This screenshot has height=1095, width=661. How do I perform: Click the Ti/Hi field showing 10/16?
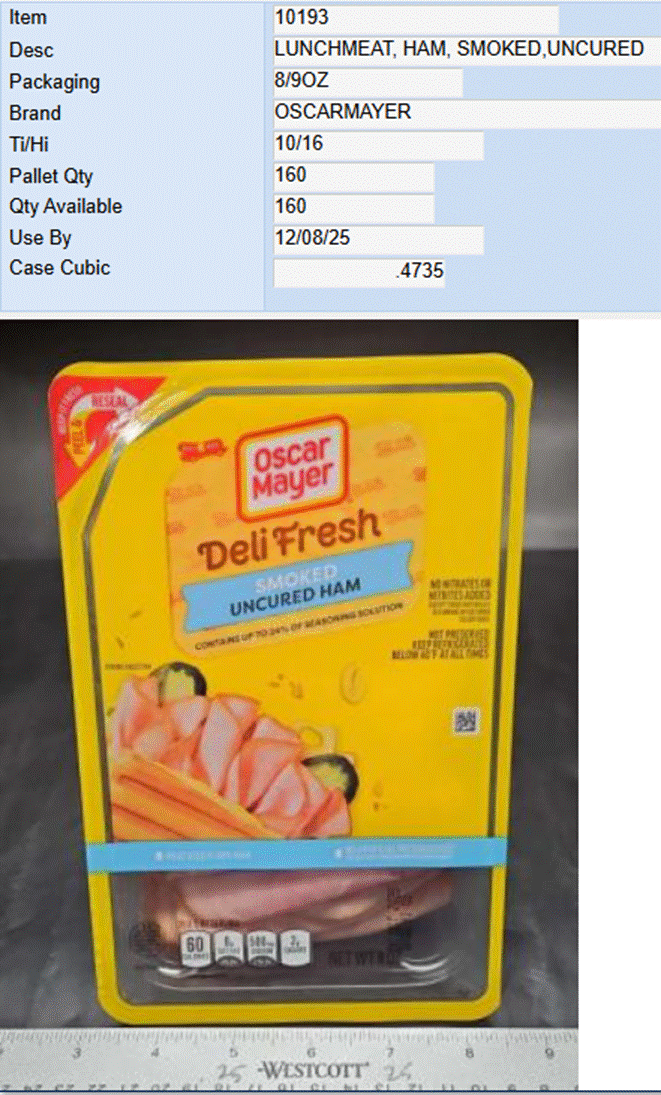(378, 144)
